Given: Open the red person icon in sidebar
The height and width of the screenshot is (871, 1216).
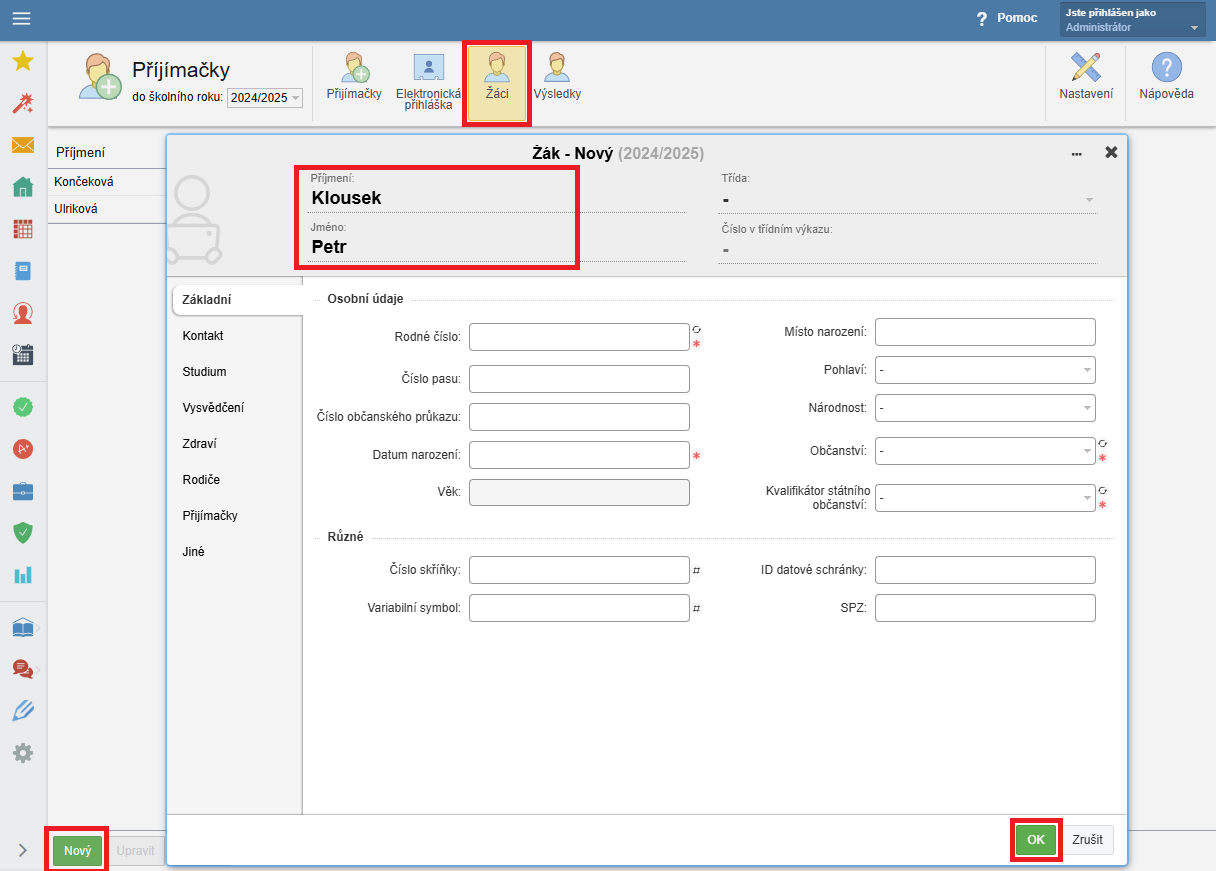Looking at the screenshot, I should tap(23, 313).
